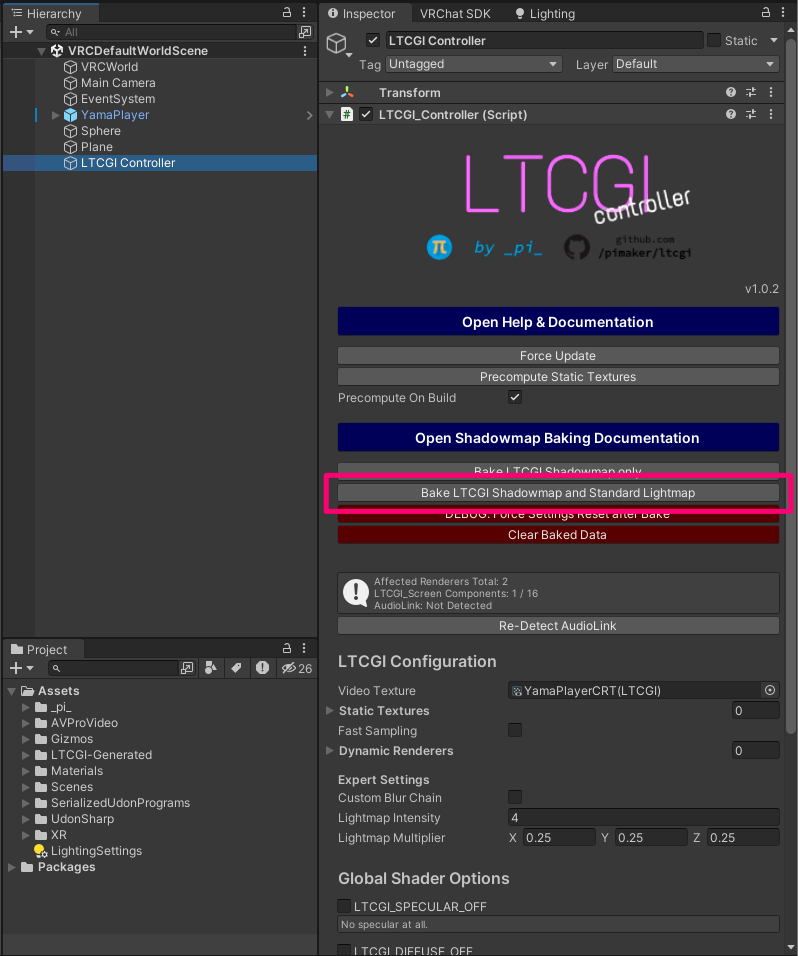Open LTCGI_Controller help icon

731,114
